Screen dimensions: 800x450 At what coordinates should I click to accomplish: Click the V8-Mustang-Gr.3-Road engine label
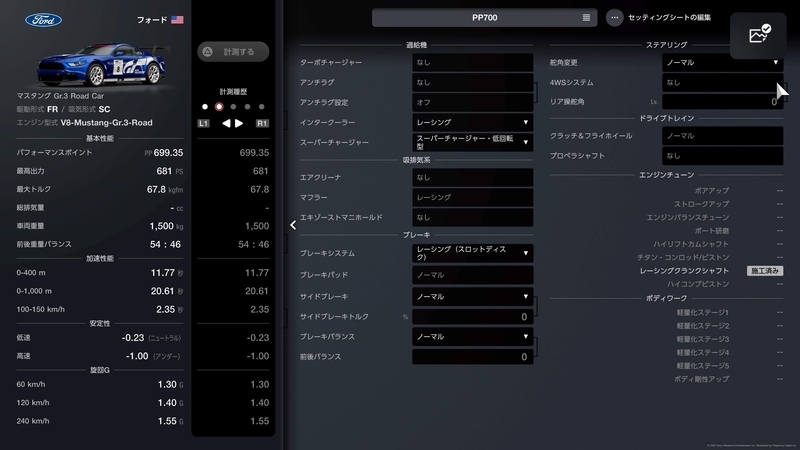[107, 122]
